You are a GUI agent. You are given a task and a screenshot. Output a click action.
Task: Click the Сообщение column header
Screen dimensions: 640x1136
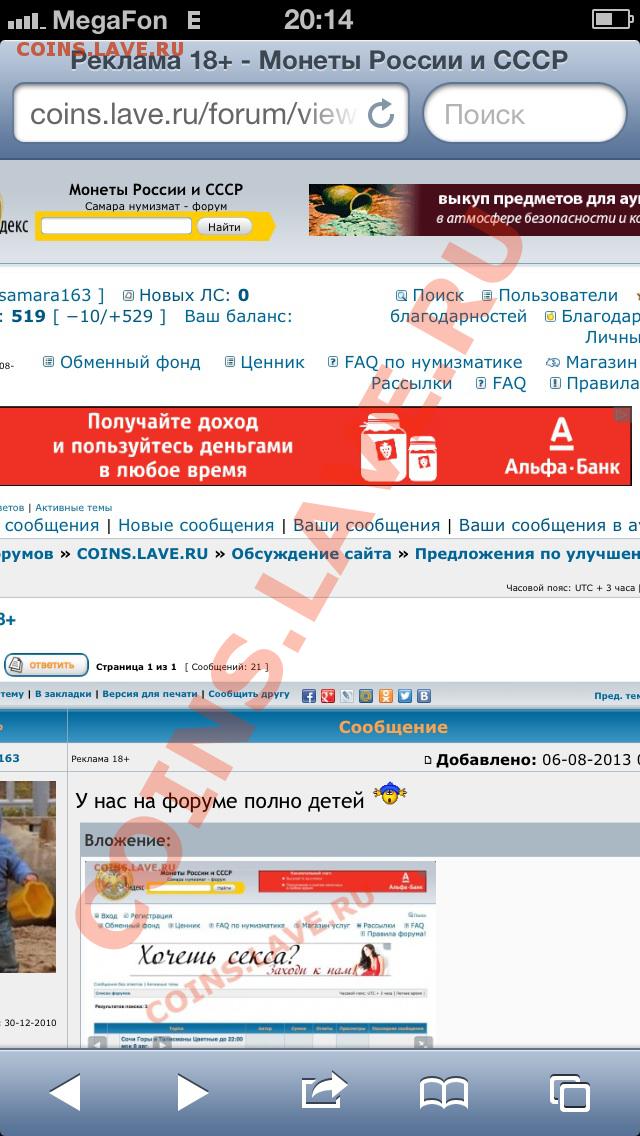393,727
